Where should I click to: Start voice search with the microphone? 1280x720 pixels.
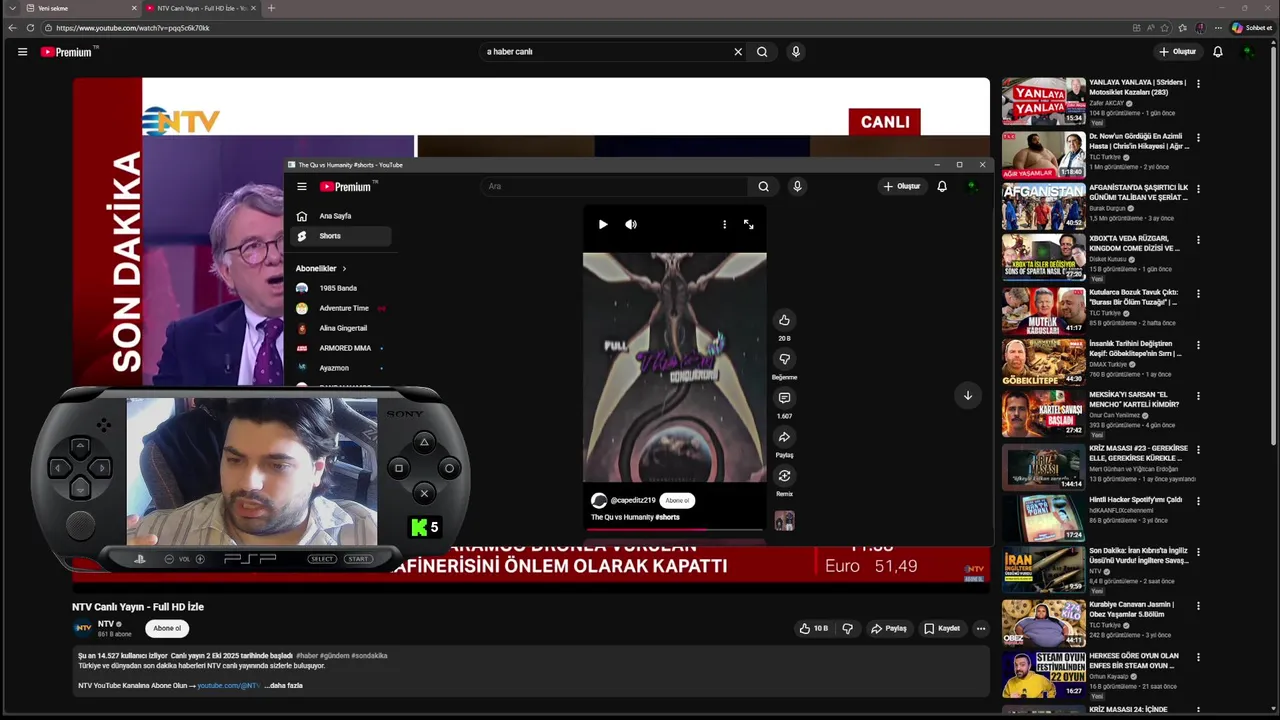point(796,52)
